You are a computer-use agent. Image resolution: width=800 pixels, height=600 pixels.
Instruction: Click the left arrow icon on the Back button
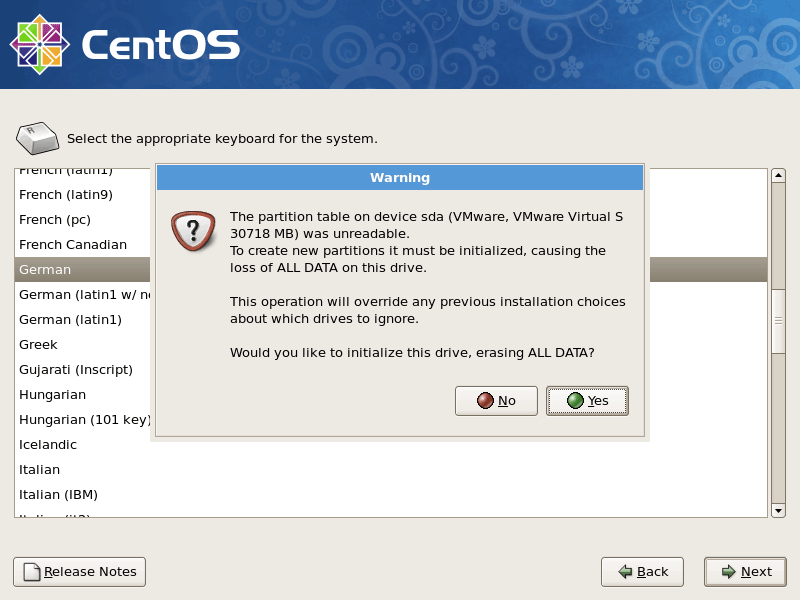[x=624, y=572]
